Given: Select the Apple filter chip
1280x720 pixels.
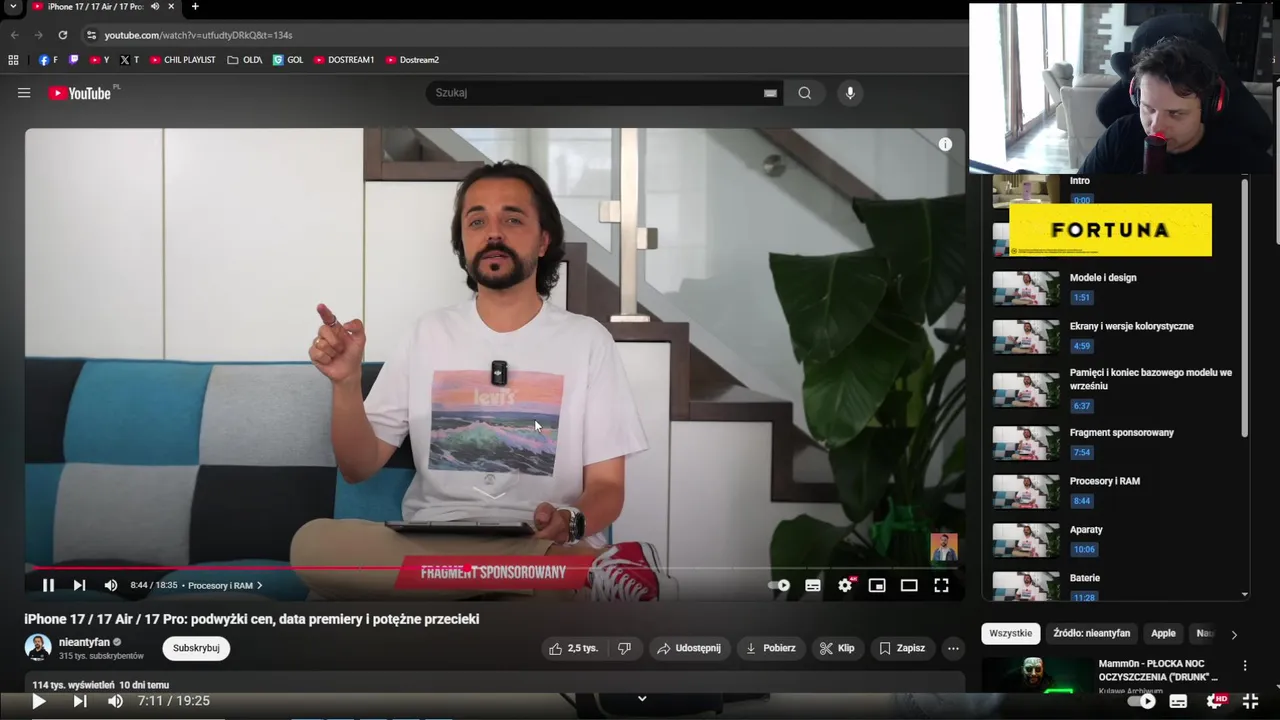Looking at the screenshot, I should click(x=1163, y=633).
